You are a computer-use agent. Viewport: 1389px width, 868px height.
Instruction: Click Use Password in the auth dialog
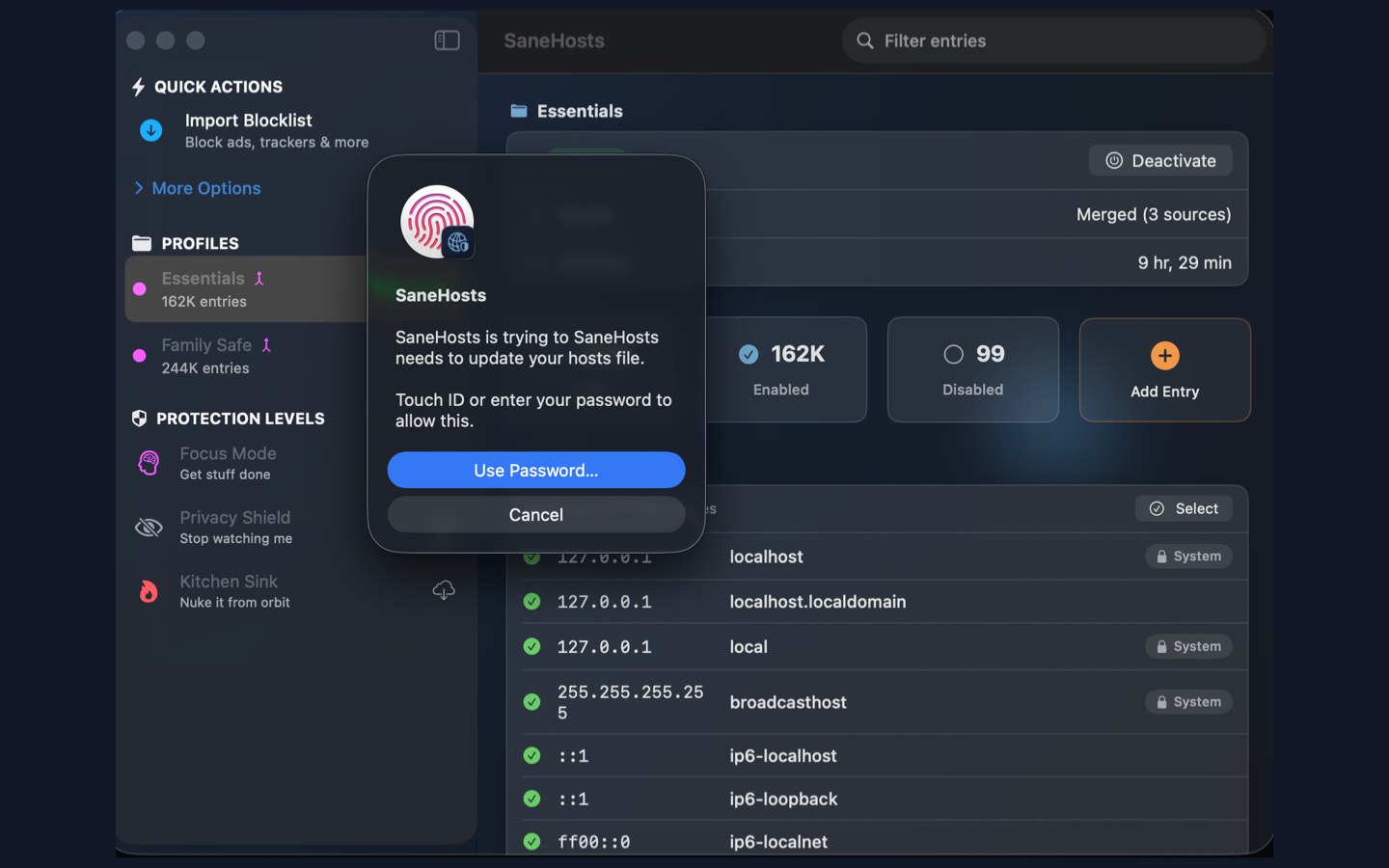coord(536,470)
